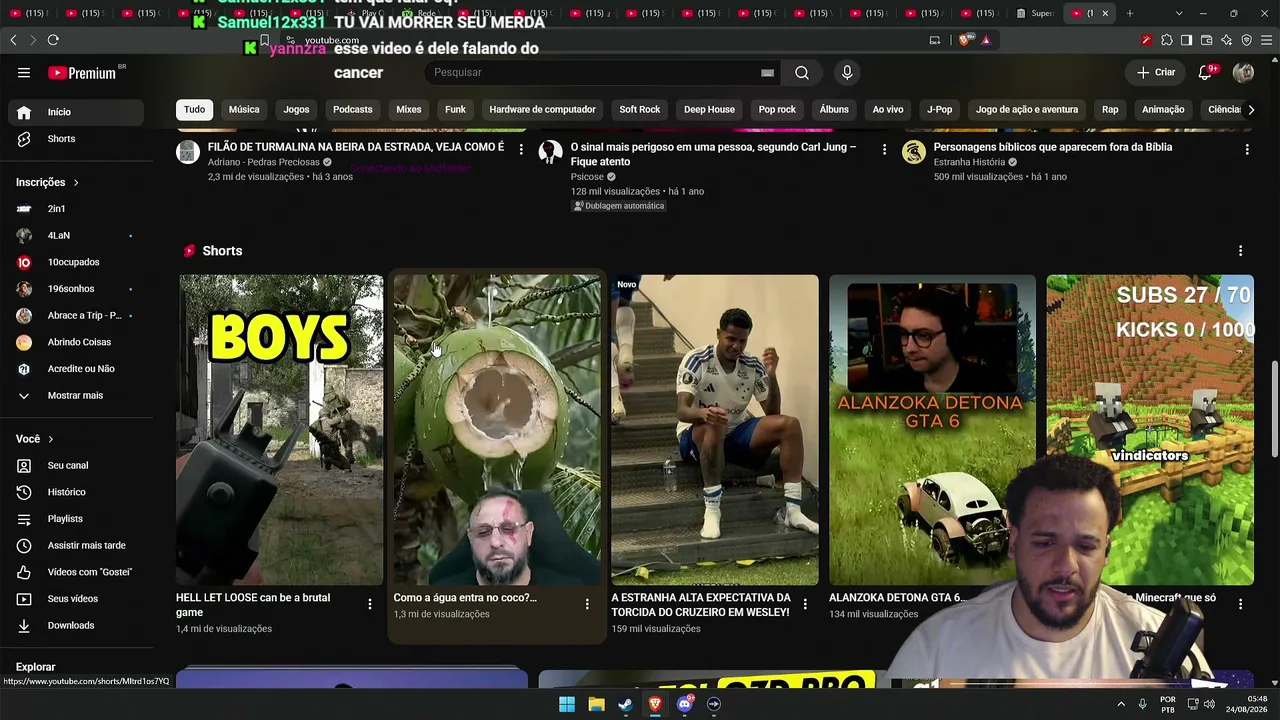Open Downloads in the sidebar

pos(78,626)
